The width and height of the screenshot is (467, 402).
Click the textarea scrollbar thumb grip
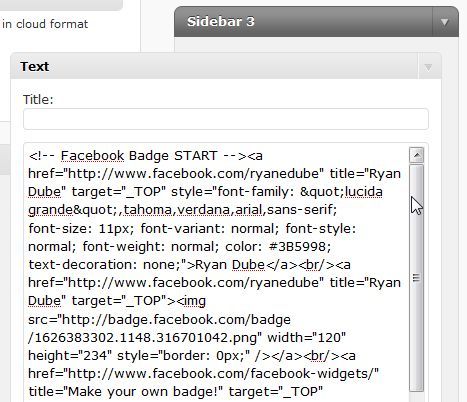click(416, 277)
